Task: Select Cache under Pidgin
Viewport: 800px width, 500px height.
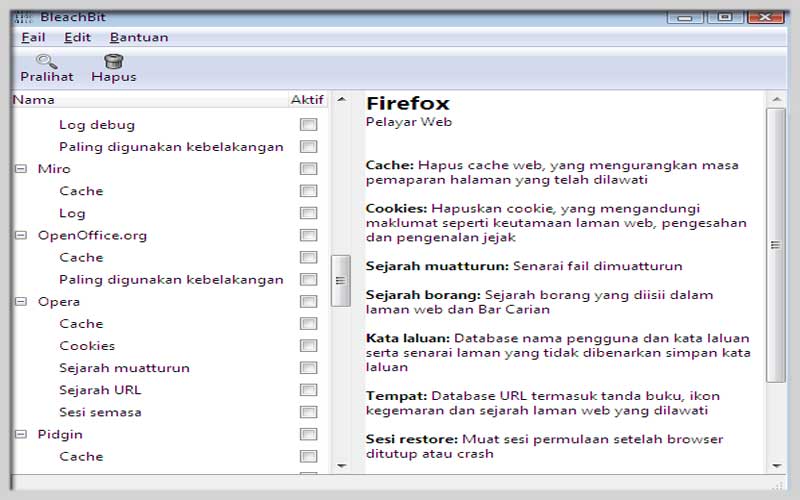Action: click(x=81, y=456)
